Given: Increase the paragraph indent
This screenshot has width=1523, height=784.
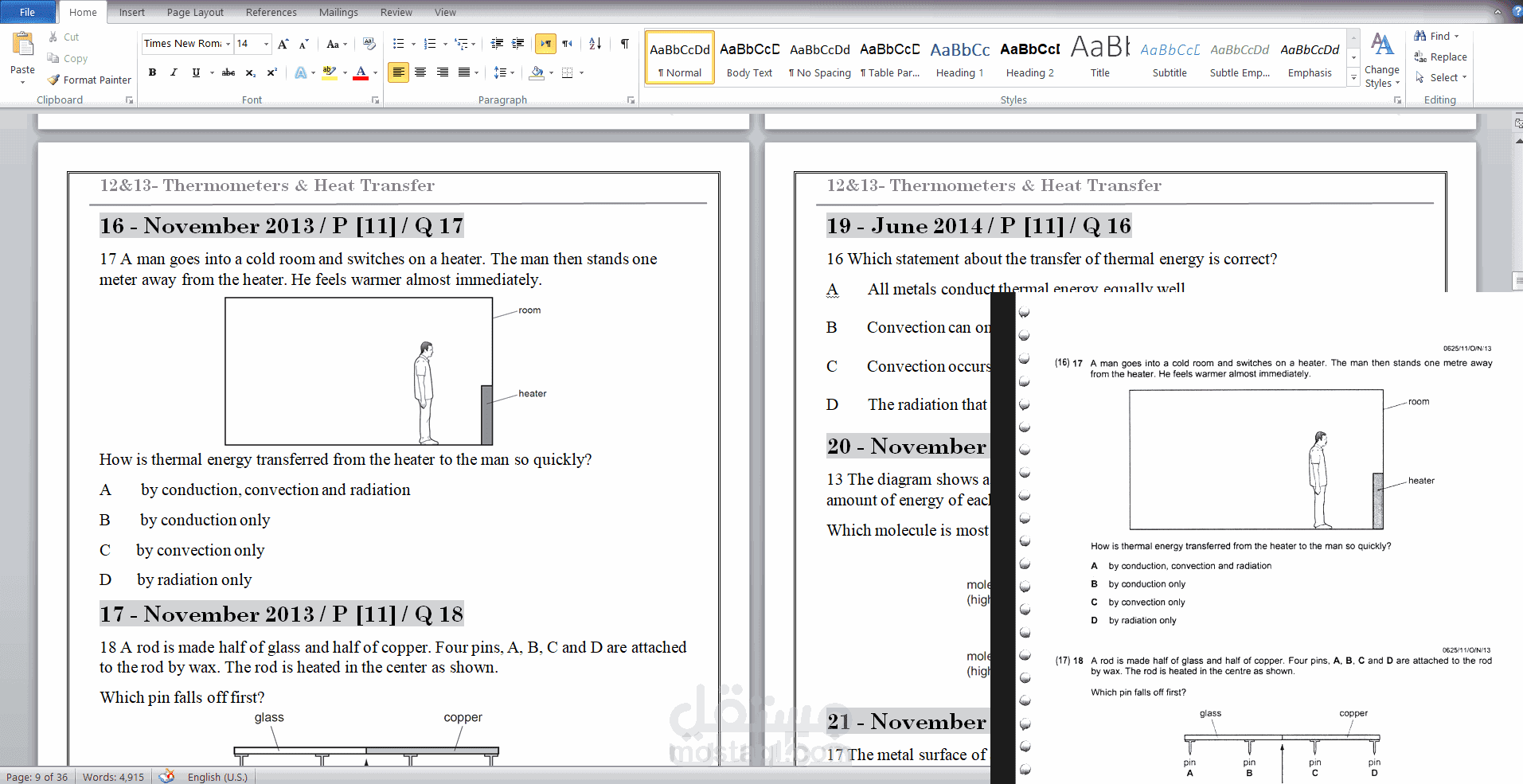Looking at the screenshot, I should tap(517, 44).
